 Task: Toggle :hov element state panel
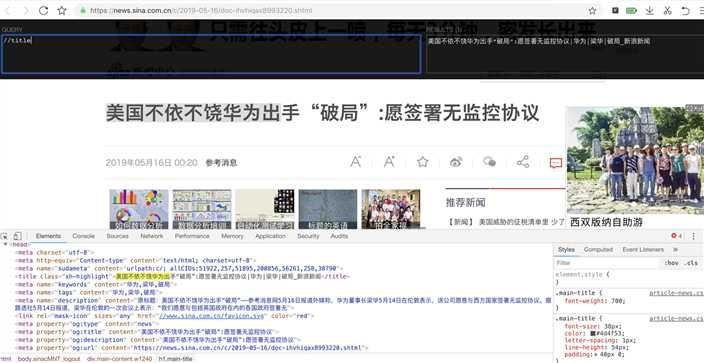(x=671, y=263)
